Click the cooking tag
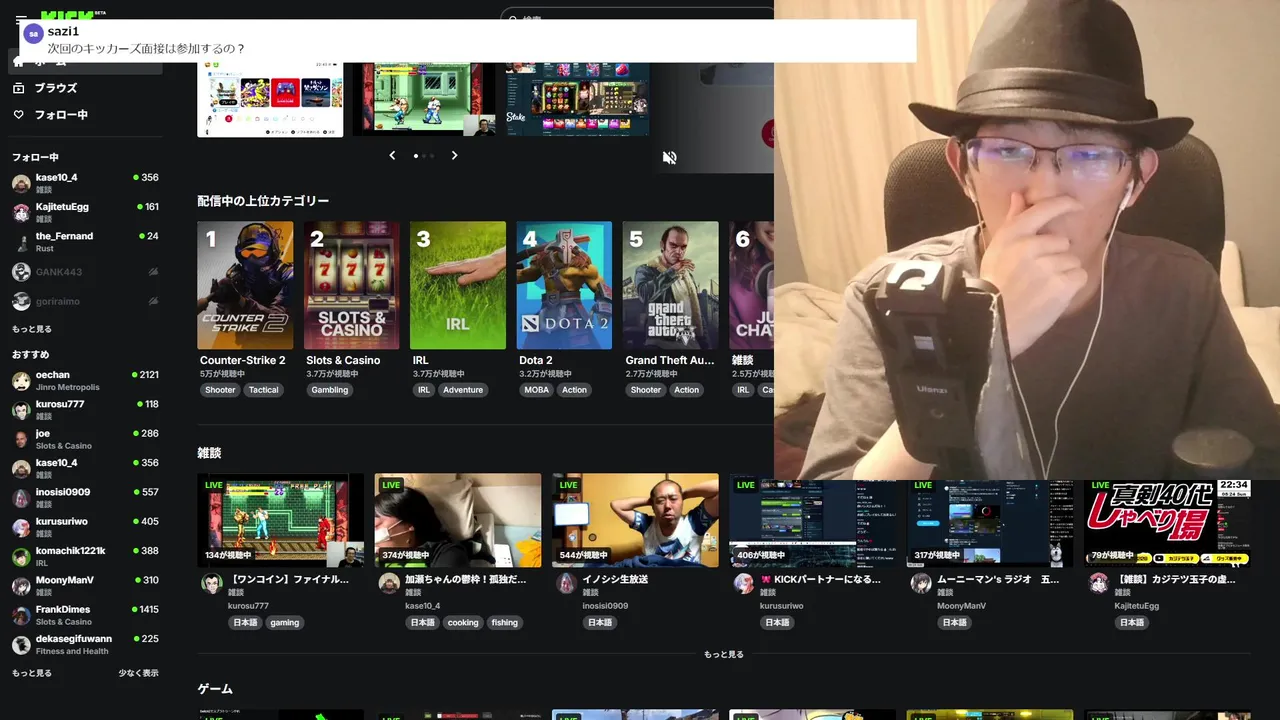The width and height of the screenshot is (1280, 720). (x=463, y=622)
